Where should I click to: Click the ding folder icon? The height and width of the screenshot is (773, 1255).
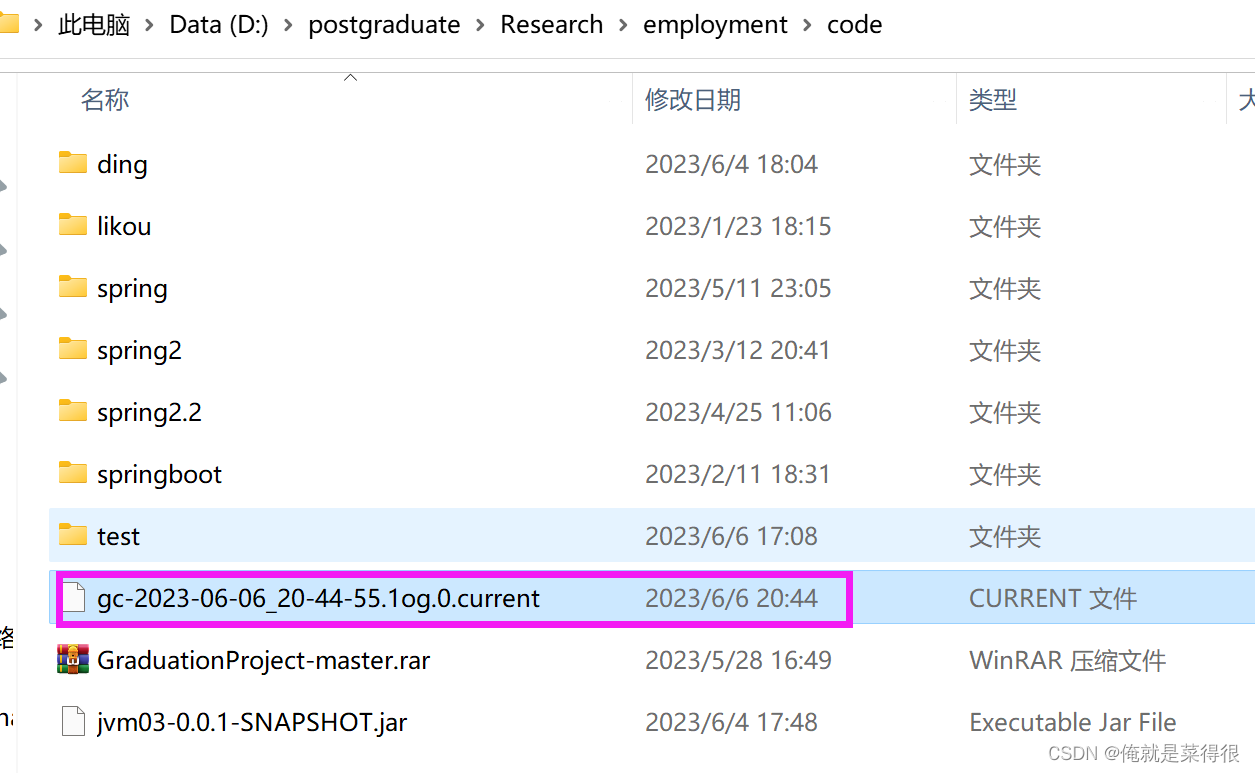point(73,163)
